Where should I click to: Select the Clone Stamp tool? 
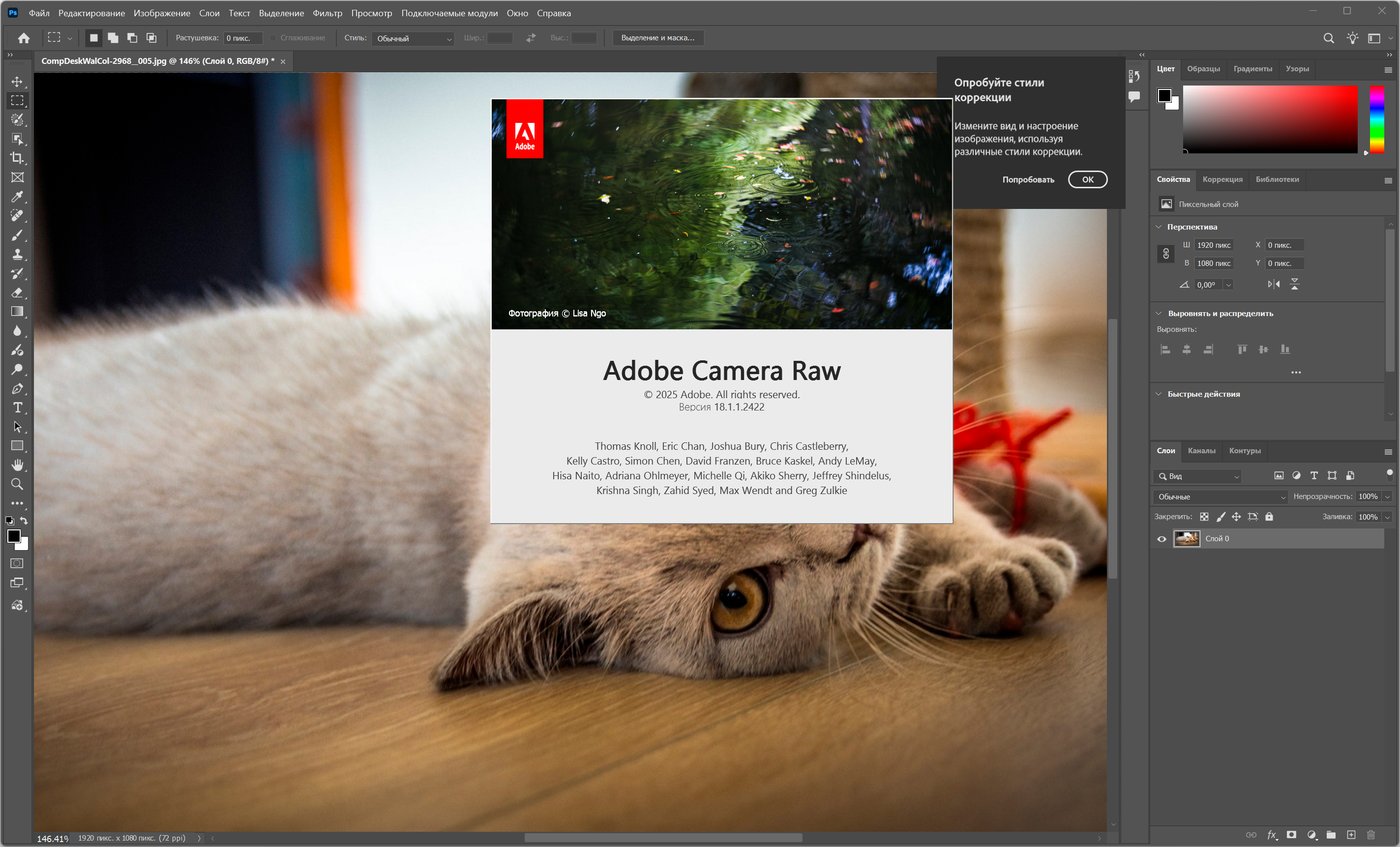tap(17, 254)
